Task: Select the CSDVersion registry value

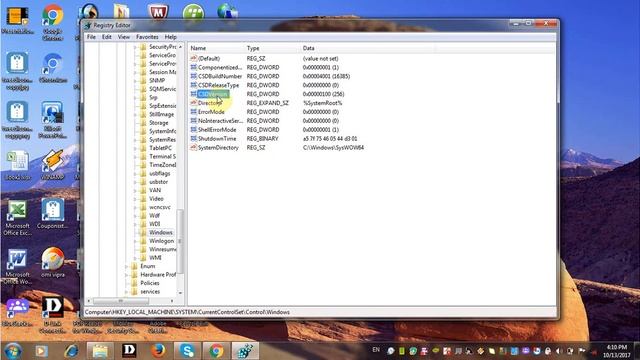Action: tap(213, 94)
